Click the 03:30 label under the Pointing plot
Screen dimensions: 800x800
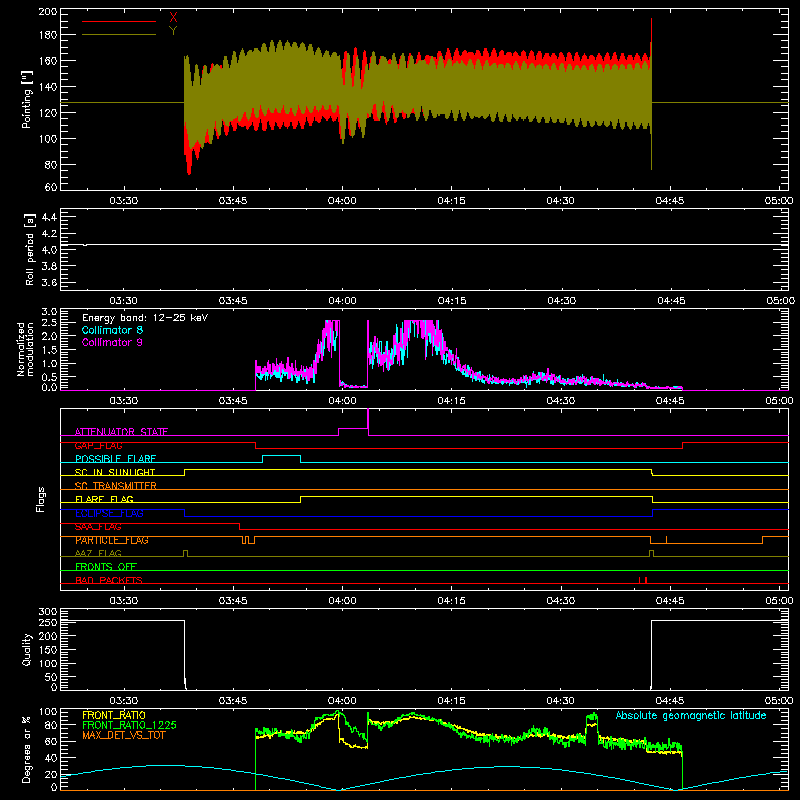(x=123, y=201)
